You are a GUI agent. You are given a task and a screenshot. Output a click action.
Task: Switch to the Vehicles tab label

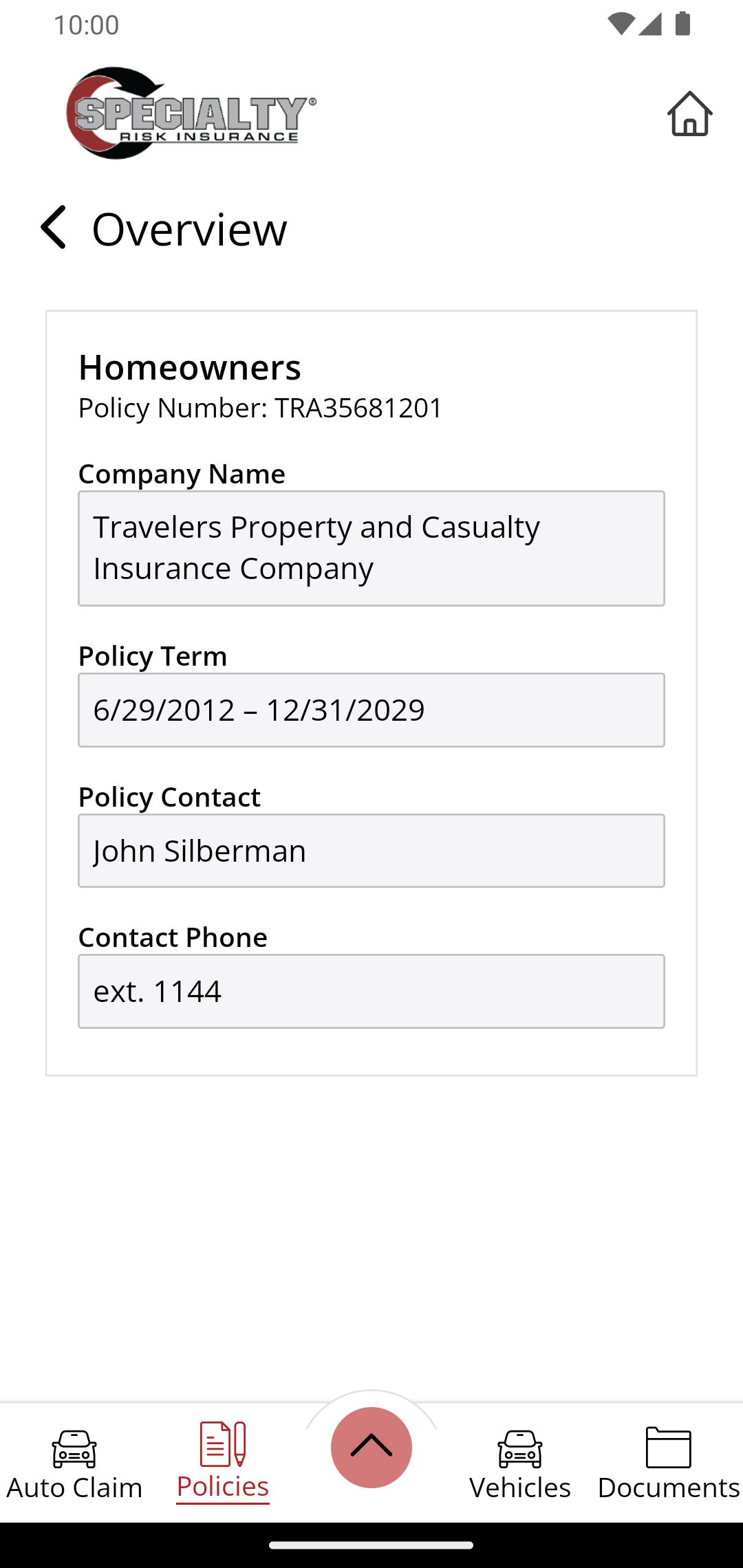click(x=520, y=1488)
